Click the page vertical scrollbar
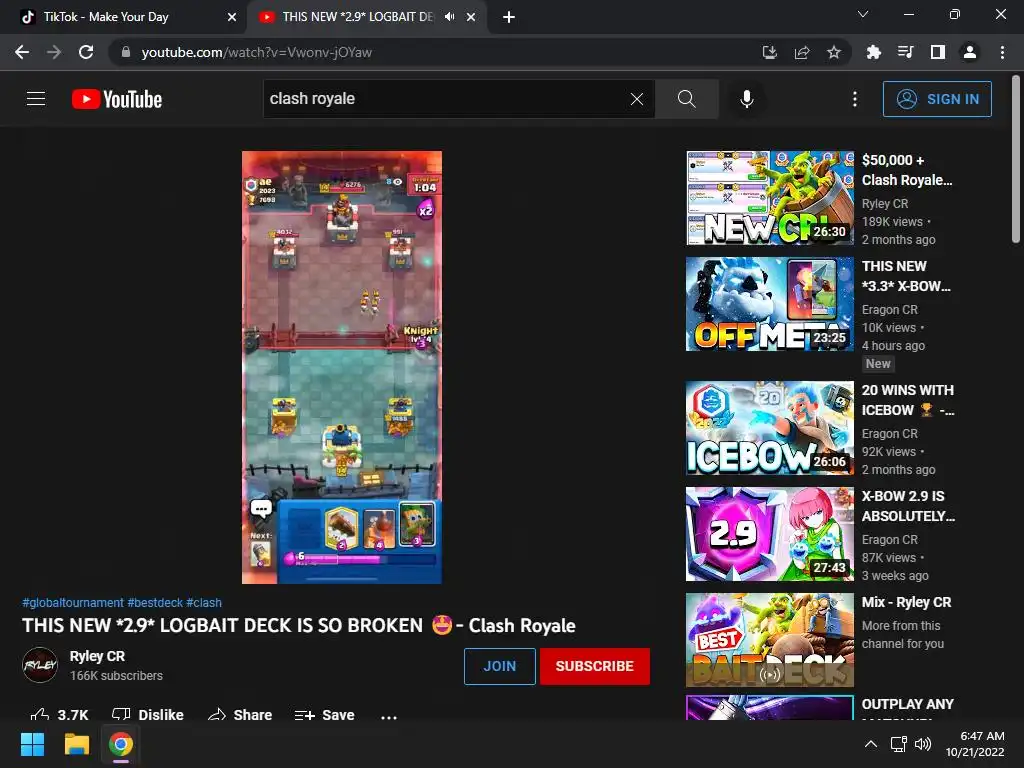 (1016, 159)
